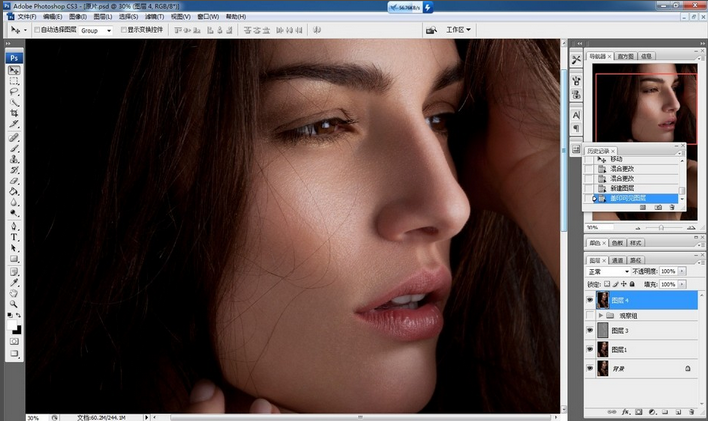The height and width of the screenshot is (421, 708).
Task: Open the 填充 fill slider arrow
Action: click(682, 284)
